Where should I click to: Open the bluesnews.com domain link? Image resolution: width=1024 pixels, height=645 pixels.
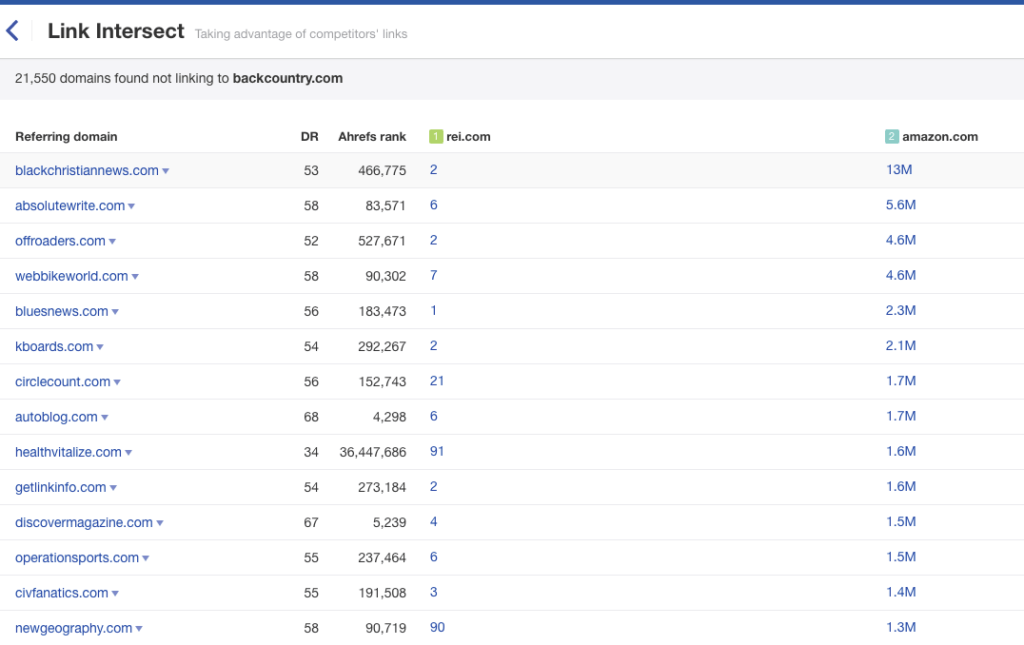point(61,311)
